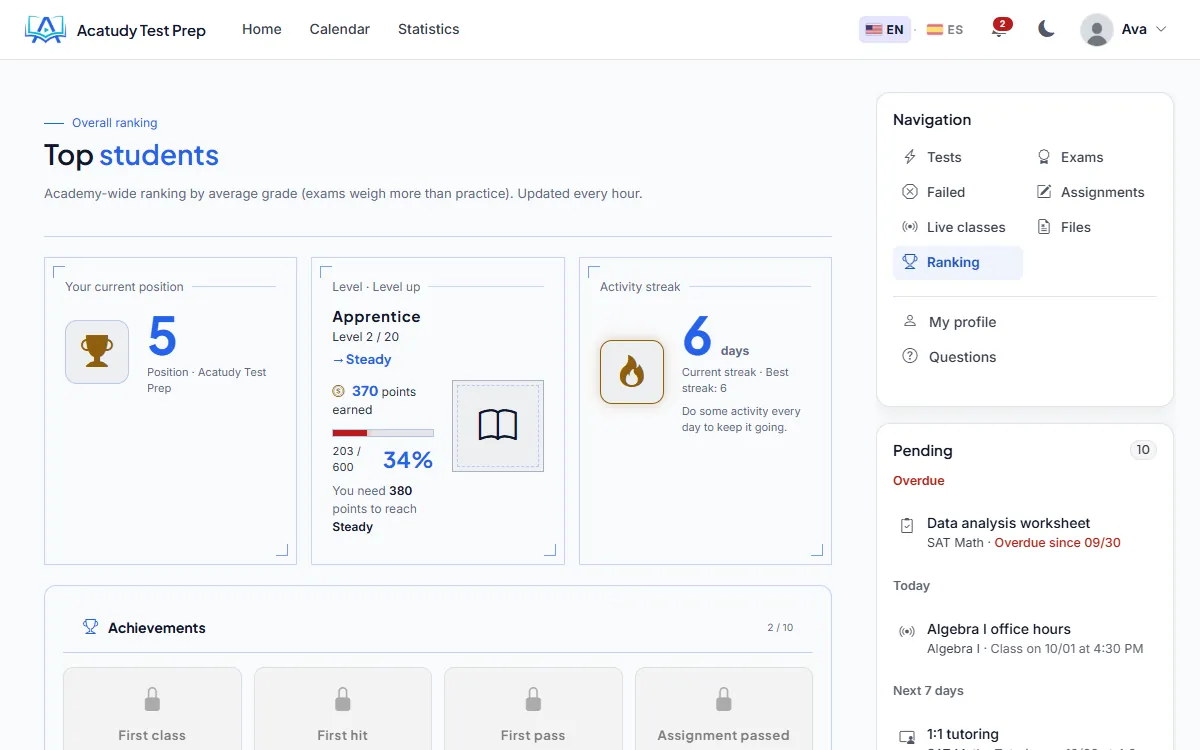This screenshot has width=1200, height=750.
Task: Open the Statistics page
Action: click(429, 30)
